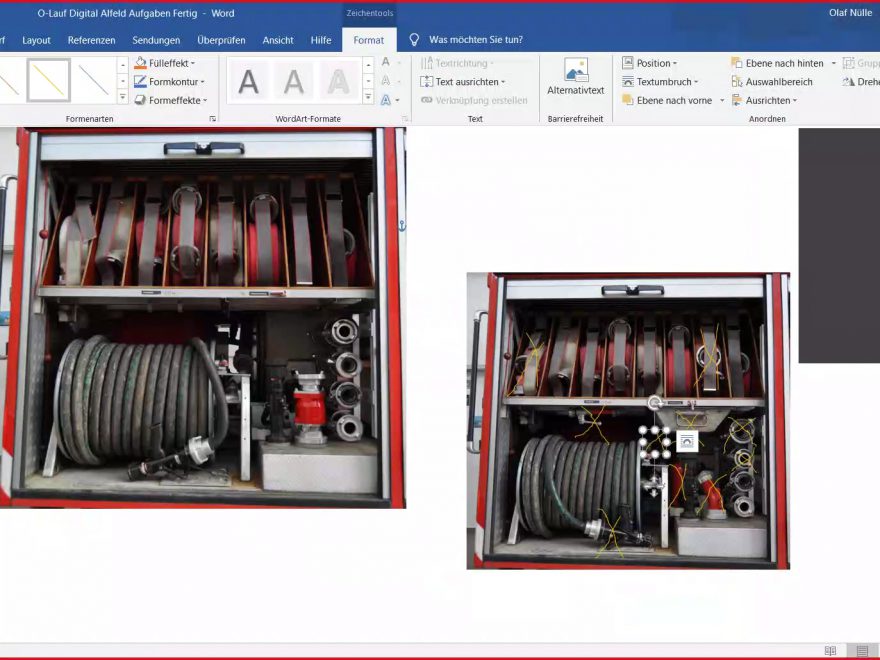Open the Formkontur dropdown
The height and width of the screenshot is (660, 880).
click(170, 82)
